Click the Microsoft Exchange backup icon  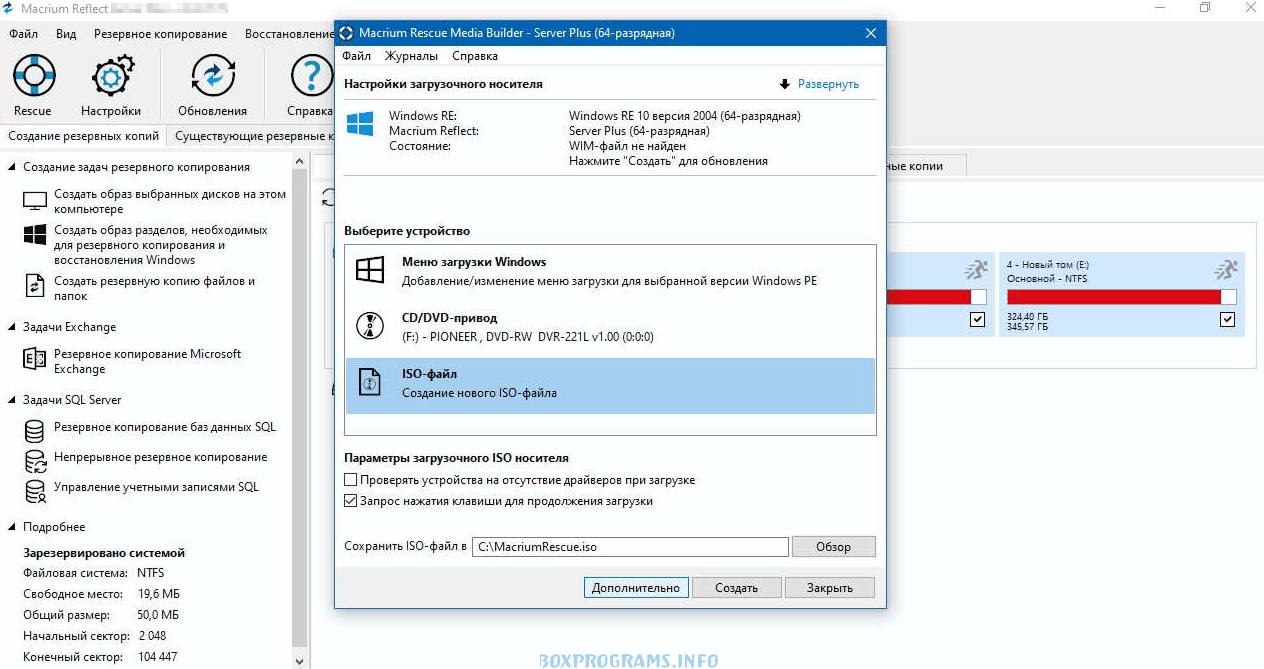pos(35,360)
